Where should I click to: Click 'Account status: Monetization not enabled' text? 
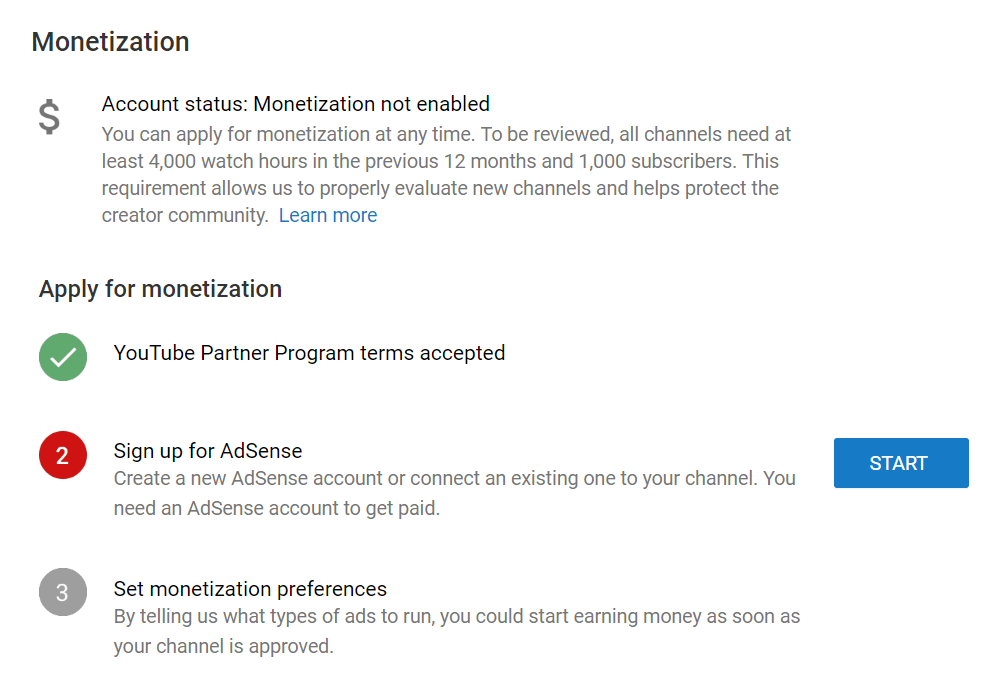[x=295, y=104]
